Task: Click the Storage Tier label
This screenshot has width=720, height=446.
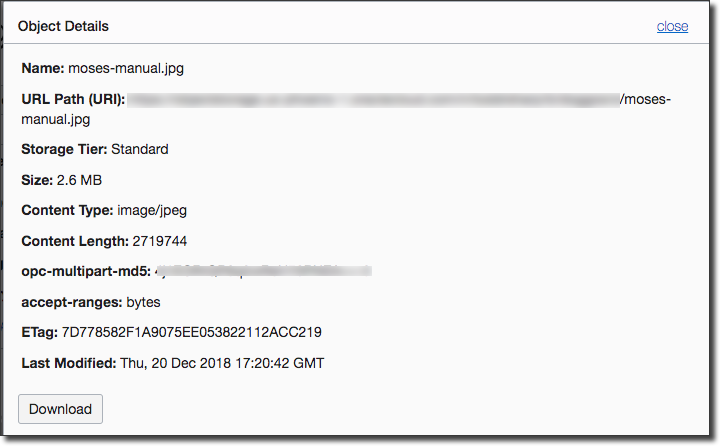Action: click(64, 149)
